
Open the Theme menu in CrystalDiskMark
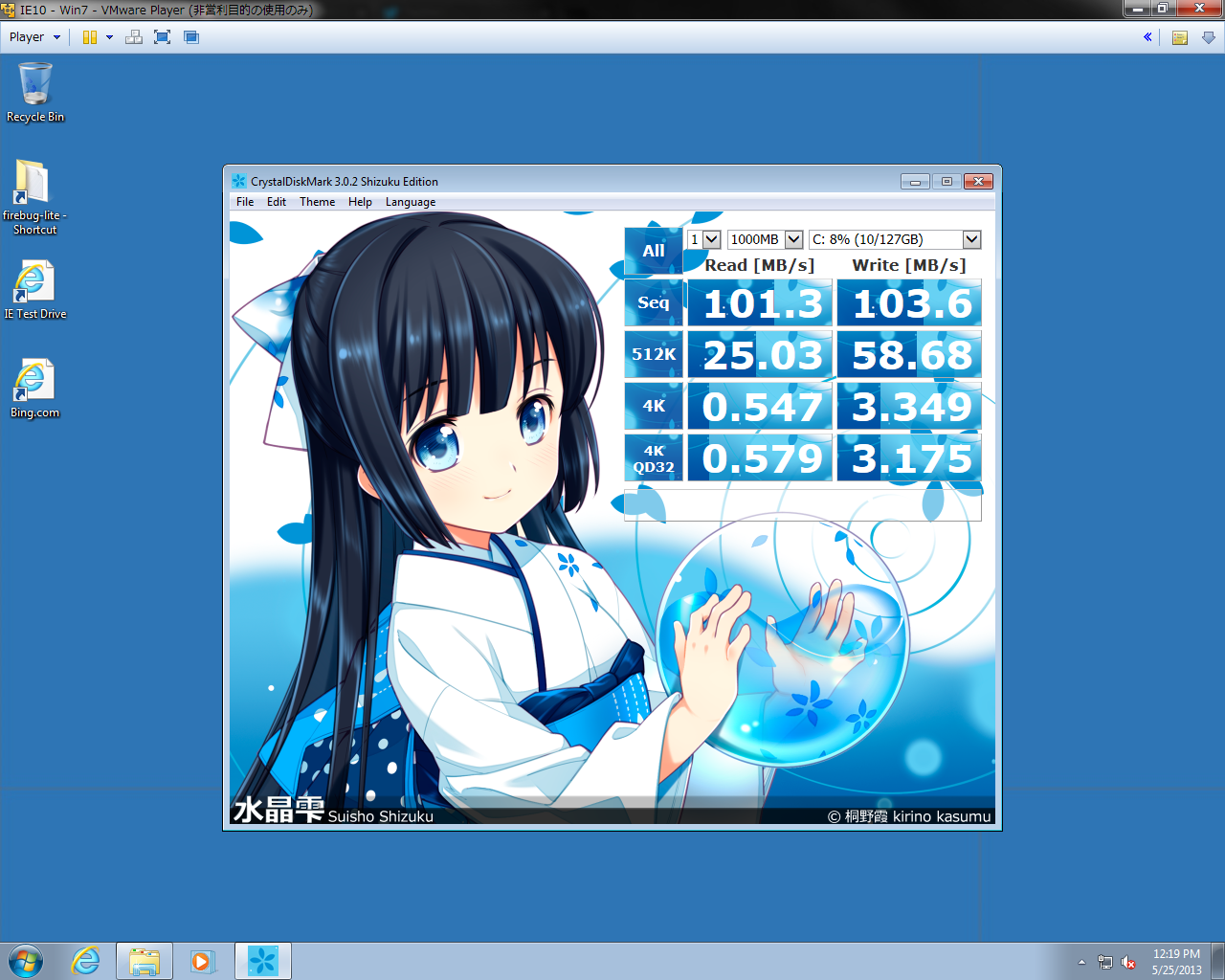click(x=317, y=202)
